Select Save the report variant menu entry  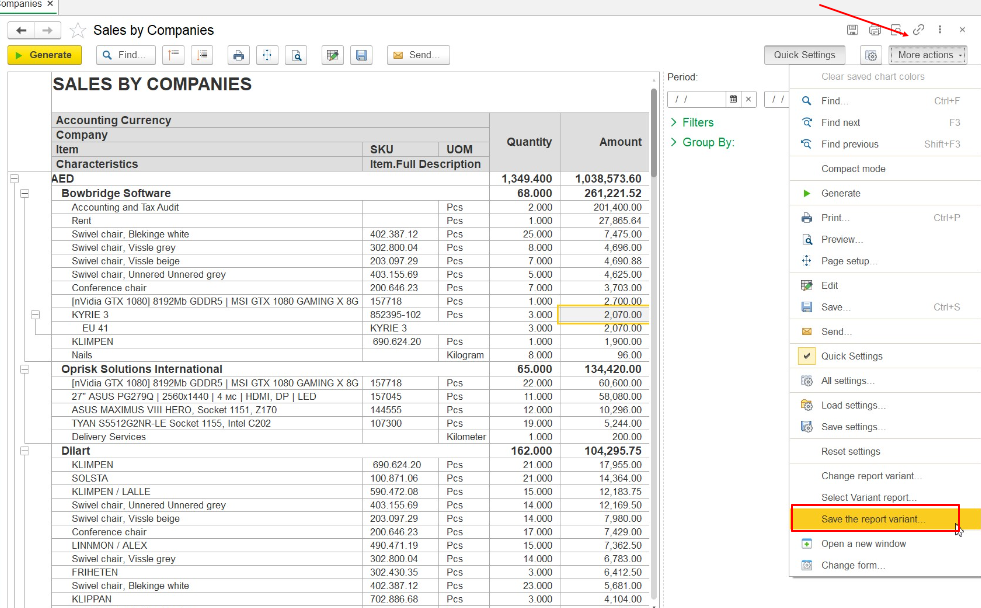pos(873,519)
